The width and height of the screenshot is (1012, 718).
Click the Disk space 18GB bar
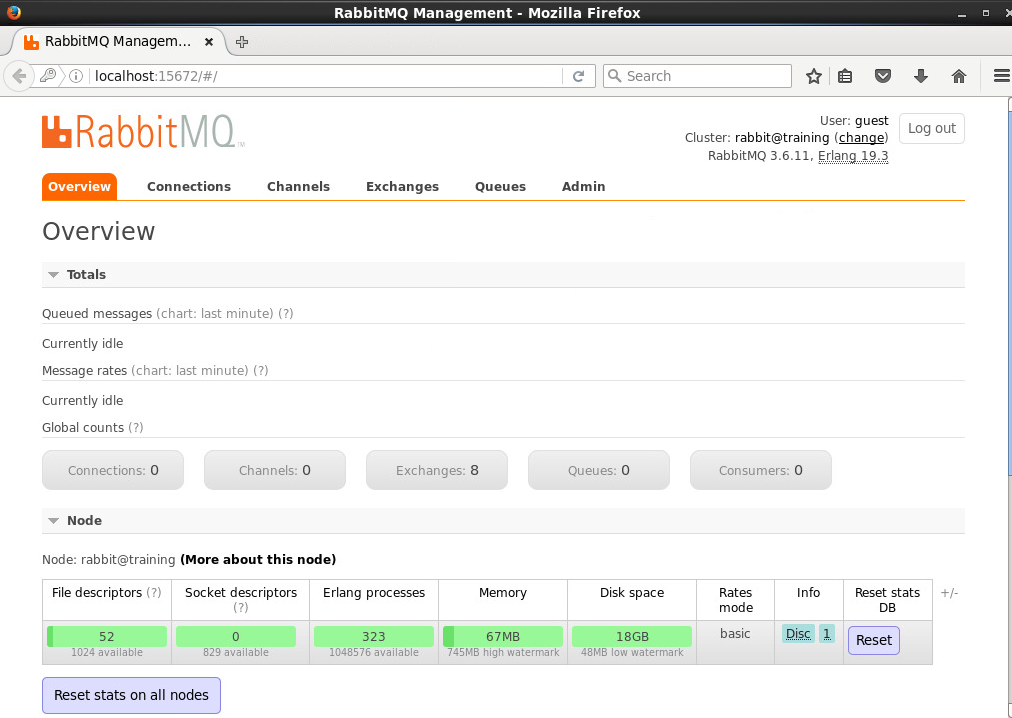tap(632, 637)
